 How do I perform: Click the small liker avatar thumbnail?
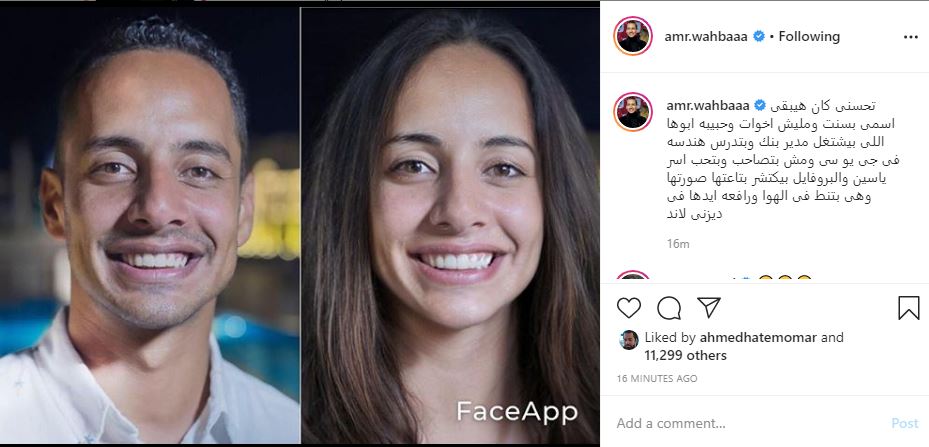coord(629,340)
